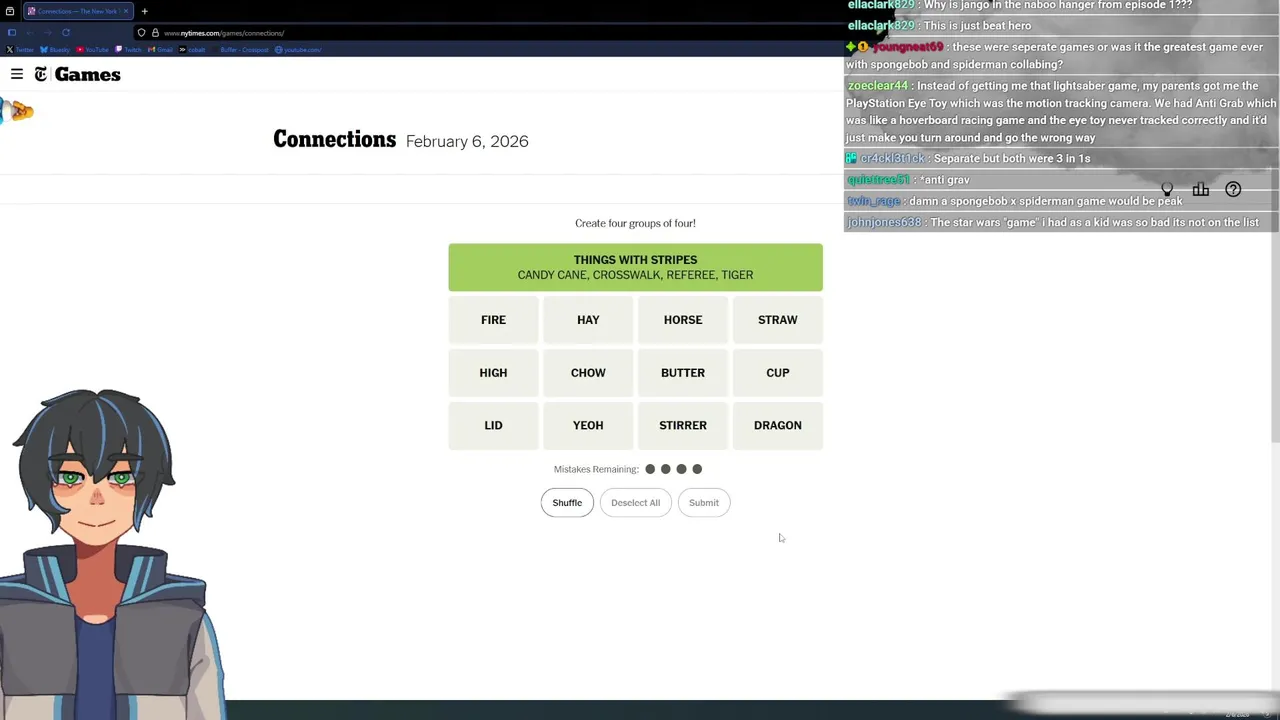Close the Connections browser tab

tap(125, 11)
